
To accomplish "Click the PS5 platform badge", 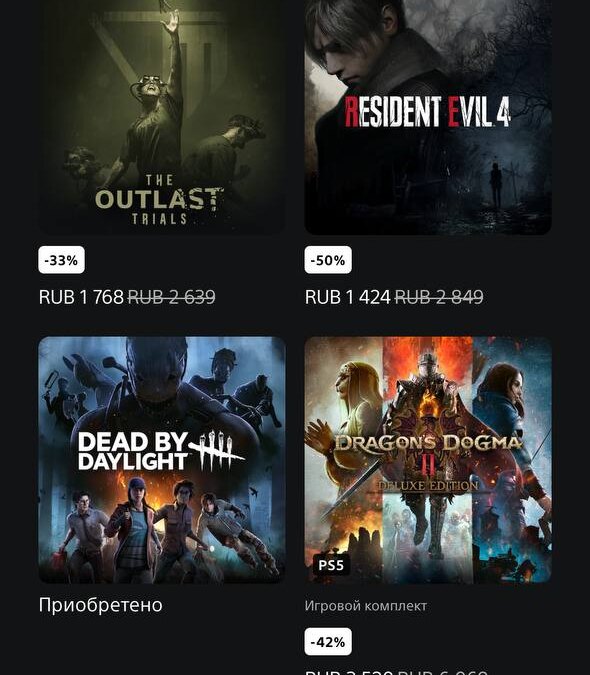I will click(331, 565).
